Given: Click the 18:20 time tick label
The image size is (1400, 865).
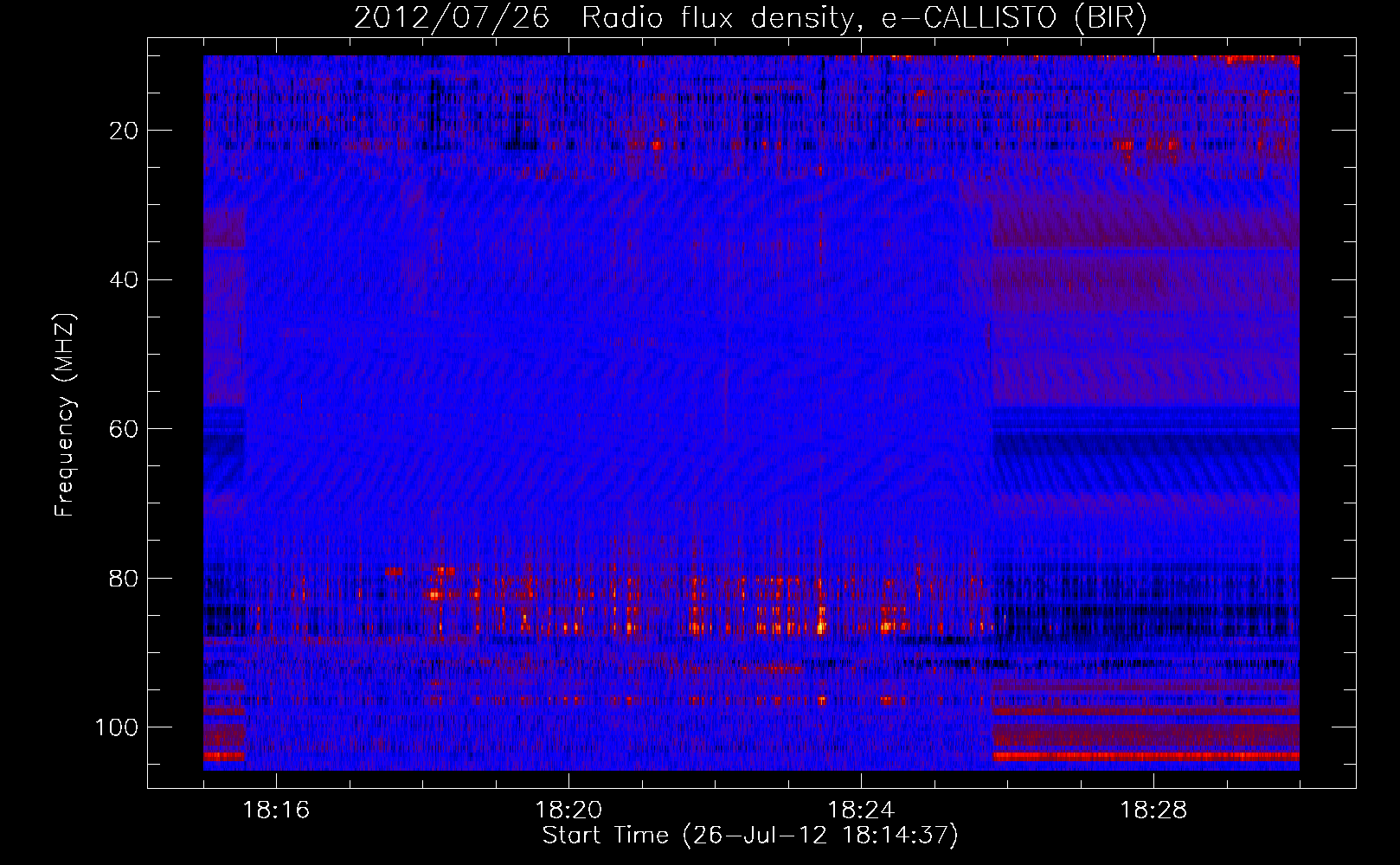Looking at the screenshot, I should tap(568, 811).
